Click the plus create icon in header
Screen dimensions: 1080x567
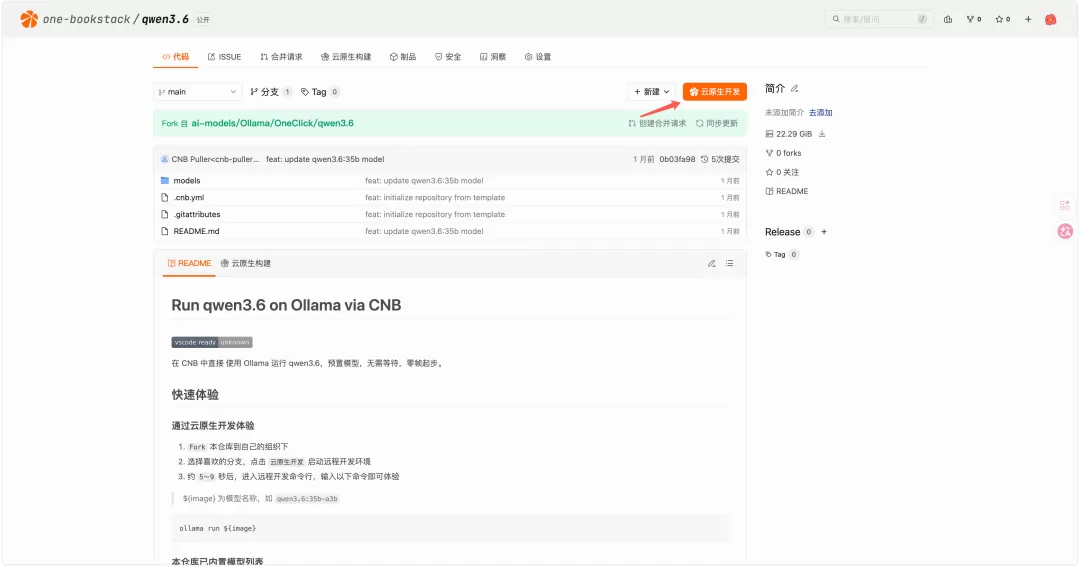click(x=1028, y=19)
